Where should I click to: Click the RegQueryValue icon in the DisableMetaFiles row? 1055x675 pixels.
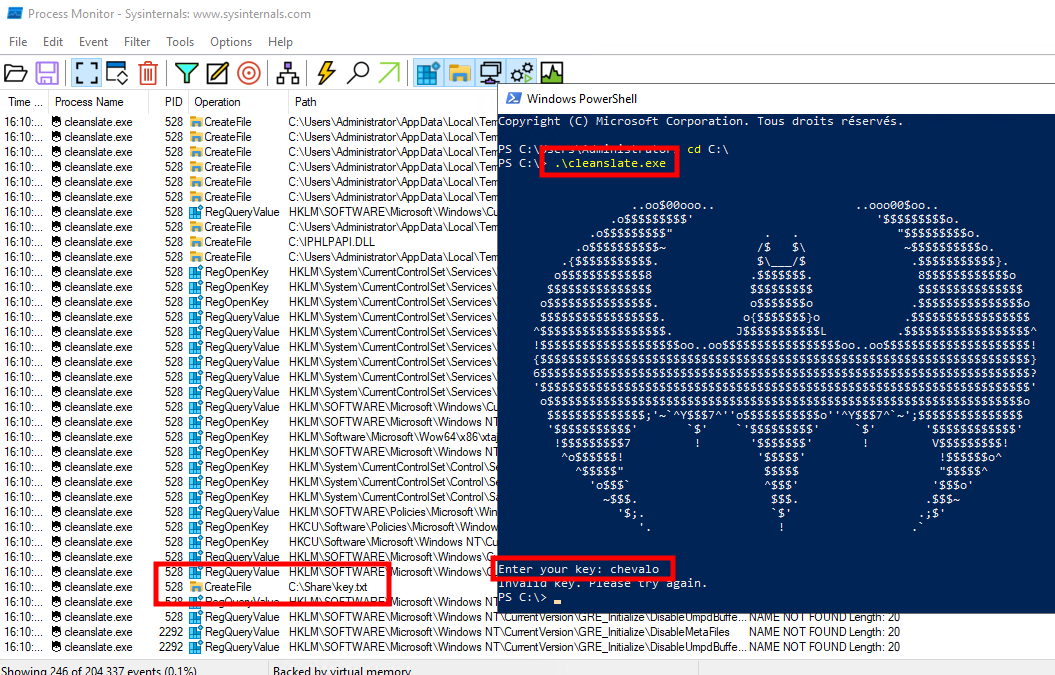tap(196, 632)
